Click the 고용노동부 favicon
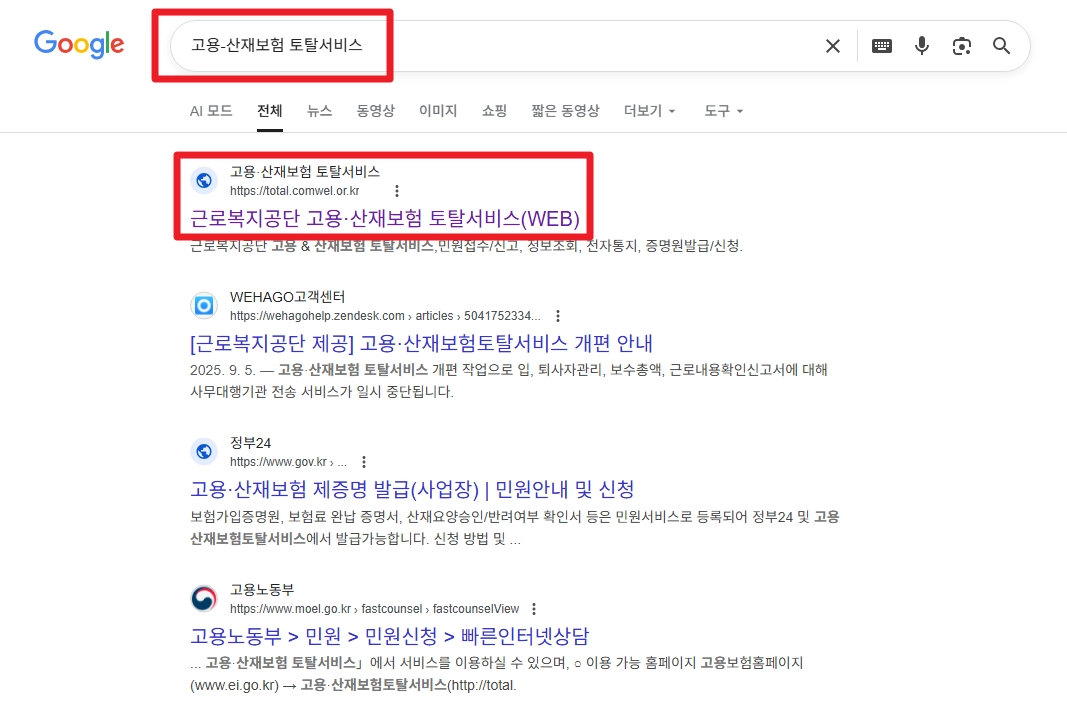The width and height of the screenshot is (1067, 721). point(204,598)
